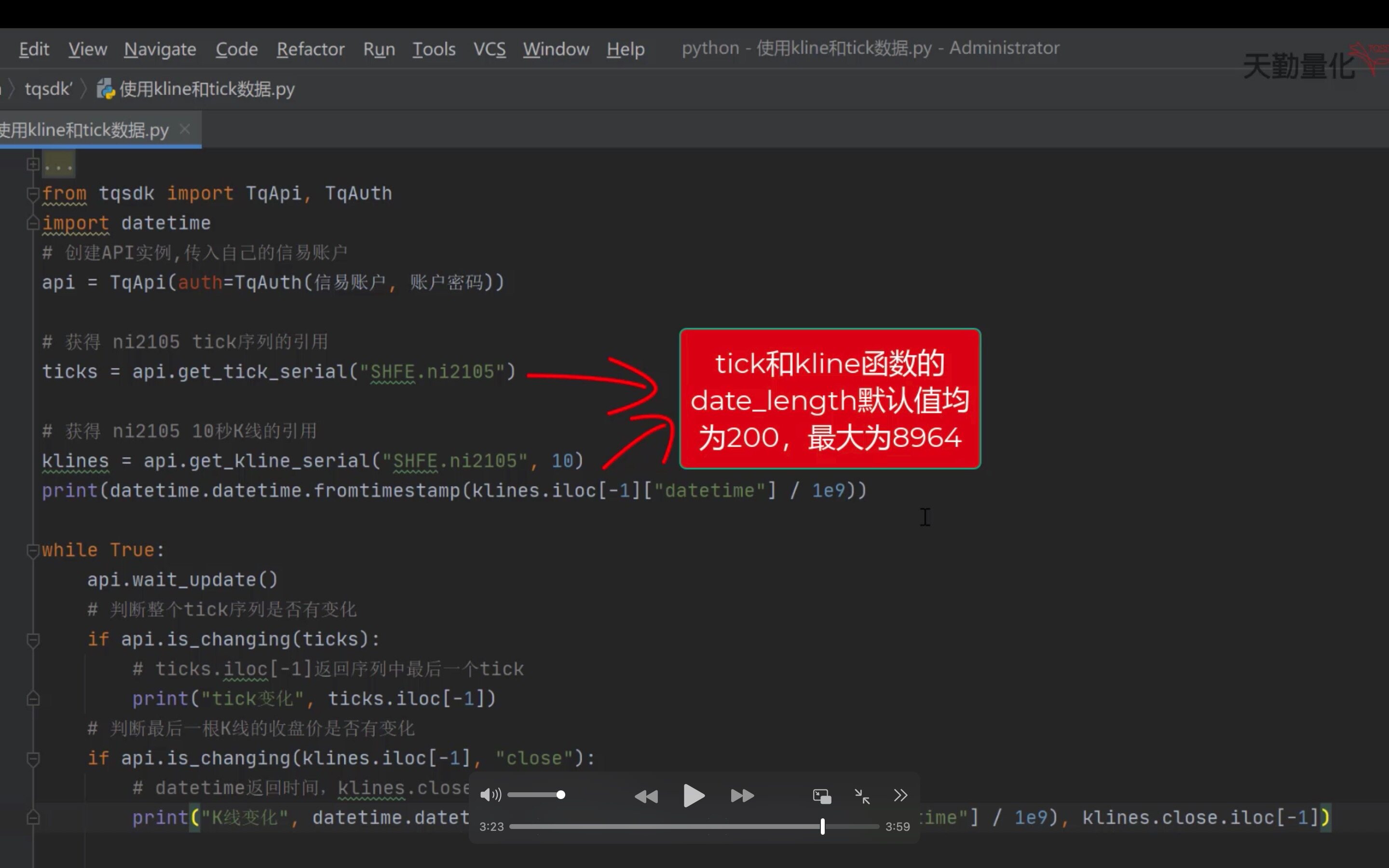Mute the video using speaker icon
This screenshot has width=1389, height=868.
(x=490, y=795)
